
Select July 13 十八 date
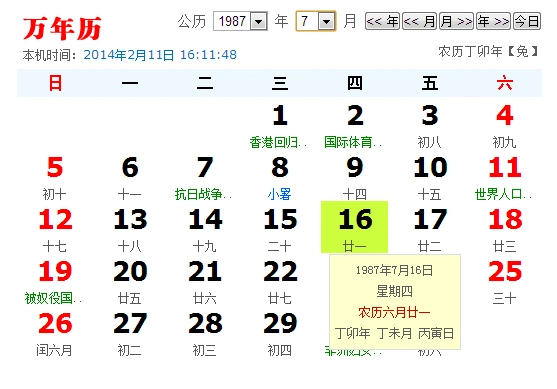pyautogui.click(x=130, y=229)
